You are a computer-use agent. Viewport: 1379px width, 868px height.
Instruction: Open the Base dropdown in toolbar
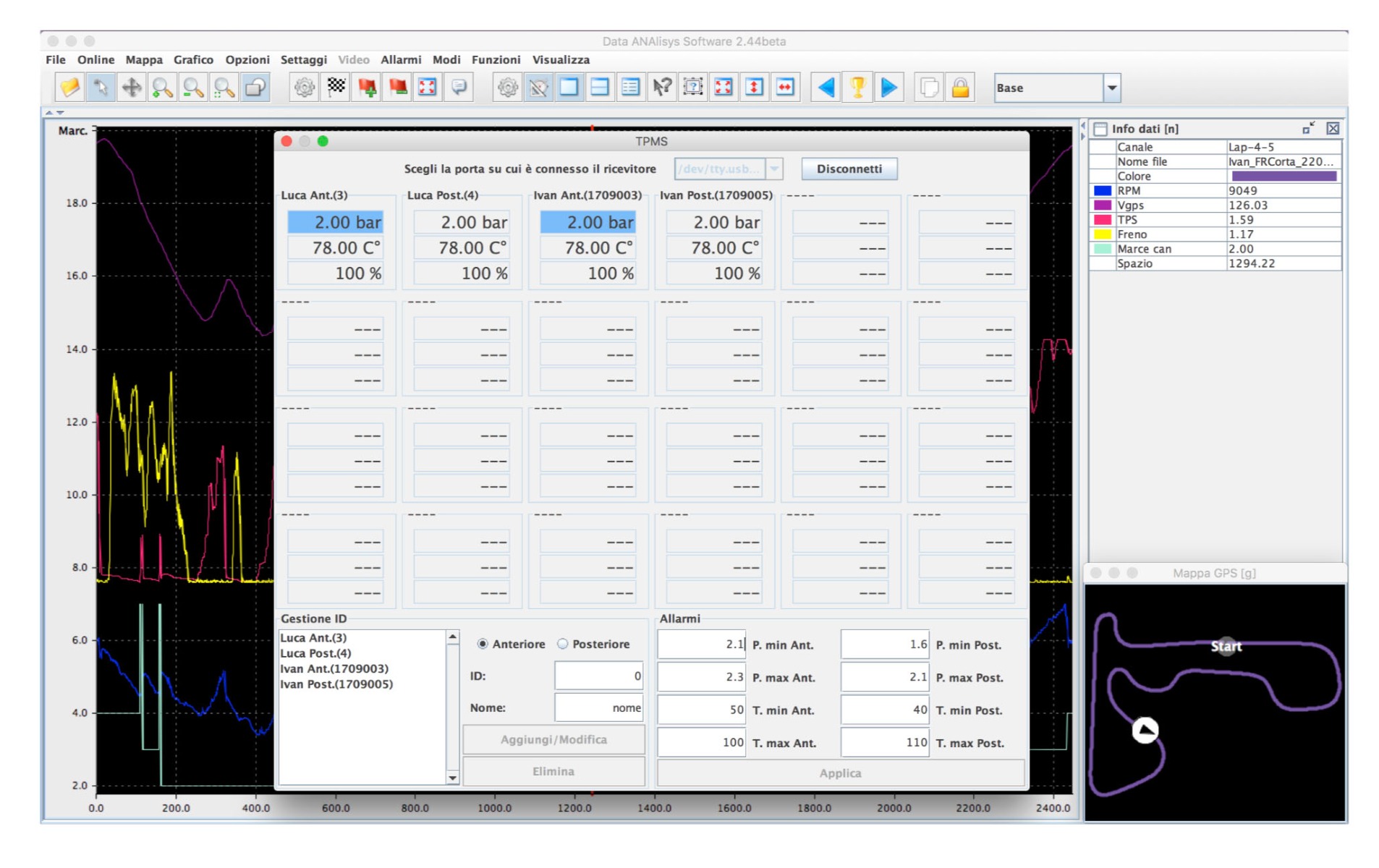pyautogui.click(x=1111, y=88)
